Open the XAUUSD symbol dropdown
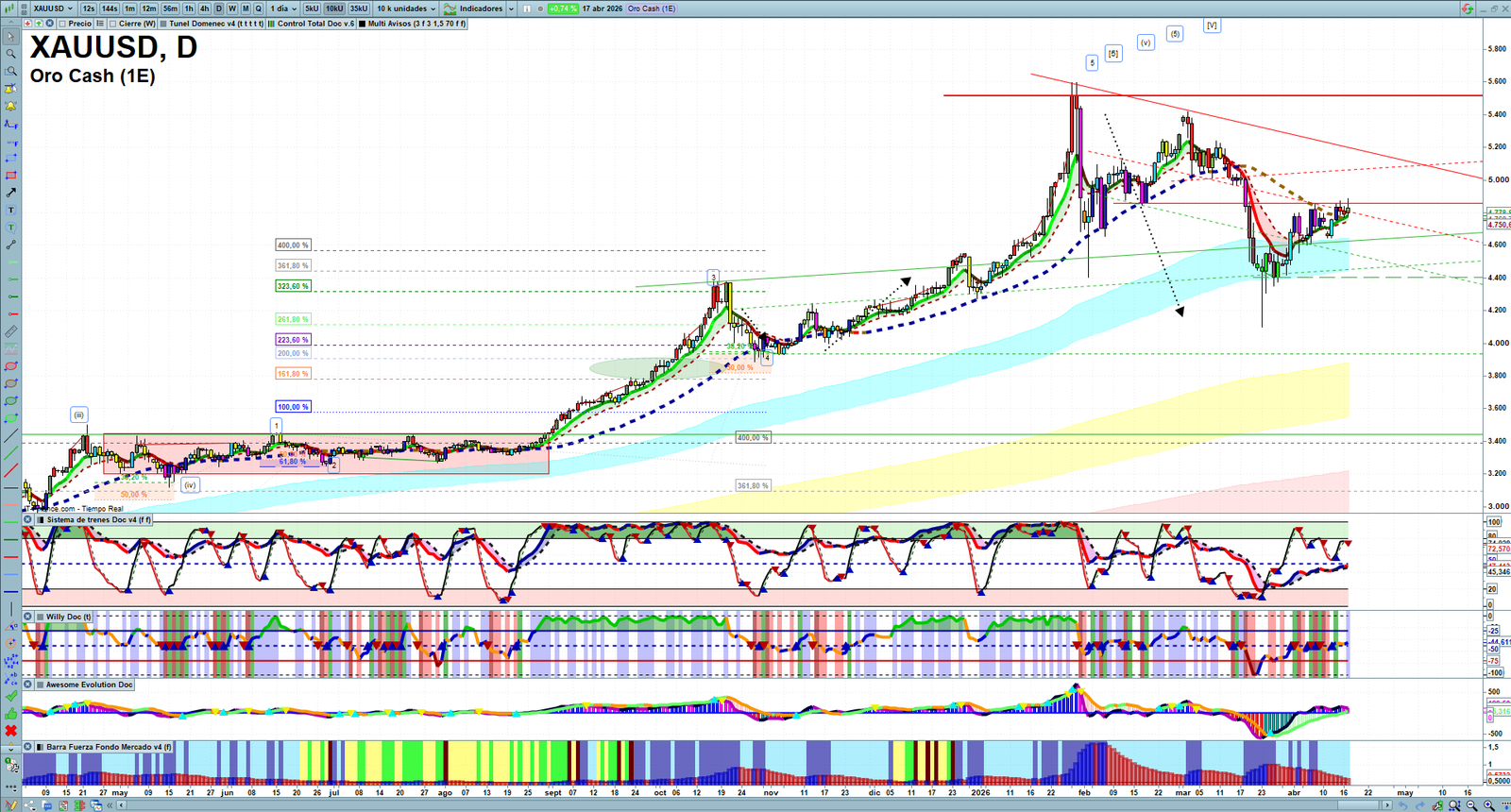This screenshot has width=1511, height=812. point(53,8)
